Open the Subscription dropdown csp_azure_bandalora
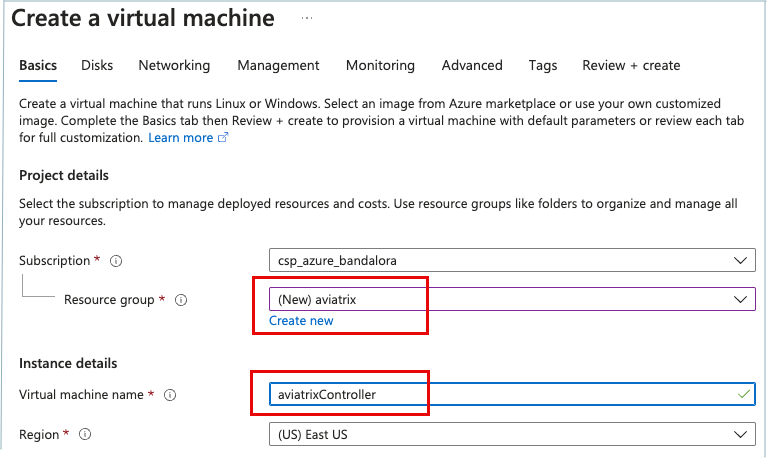The image size is (767, 460). (x=512, y=260)
